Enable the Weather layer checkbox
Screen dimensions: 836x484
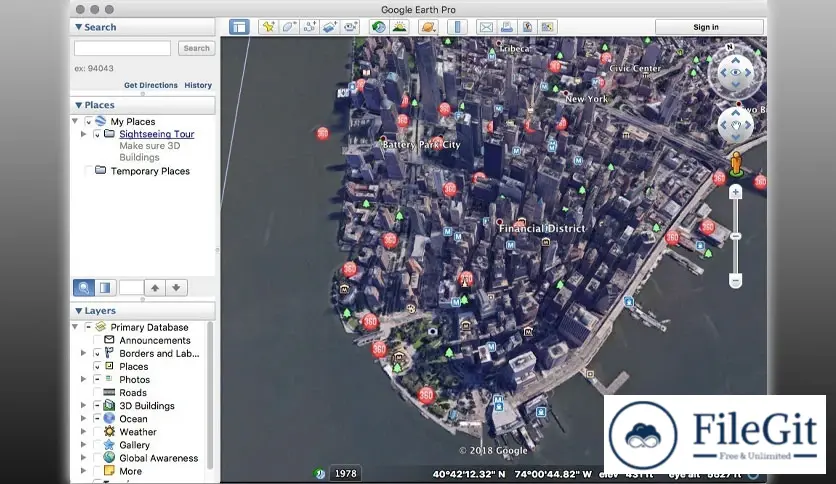coord(97,432)
